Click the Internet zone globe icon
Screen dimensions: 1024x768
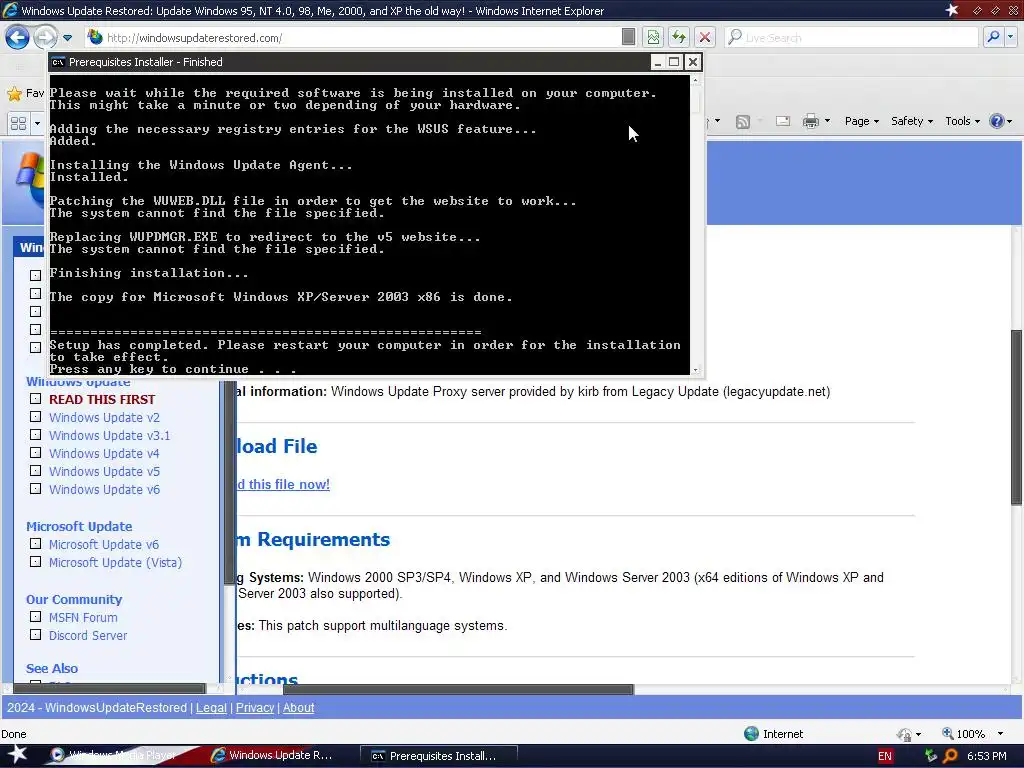pyautogui.click(x=752, y=734)
